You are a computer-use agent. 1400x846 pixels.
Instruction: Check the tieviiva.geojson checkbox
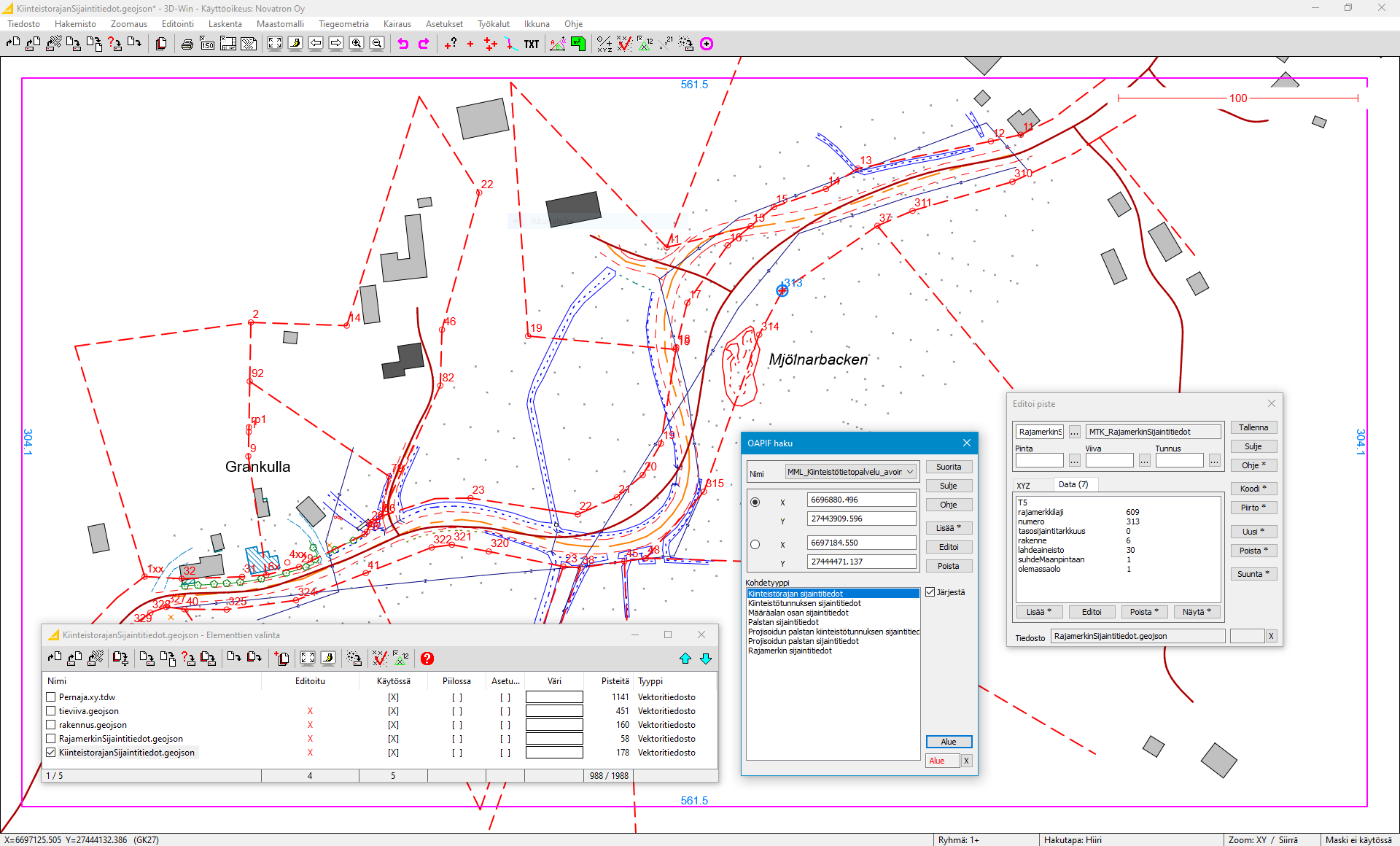pos(51,711)
